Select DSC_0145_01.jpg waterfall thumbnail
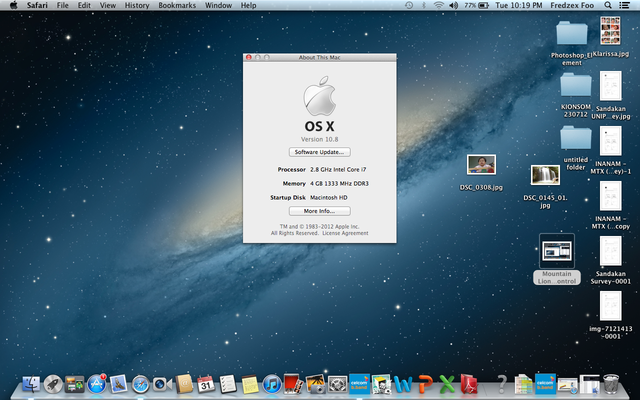 click(x=545, y=175)
